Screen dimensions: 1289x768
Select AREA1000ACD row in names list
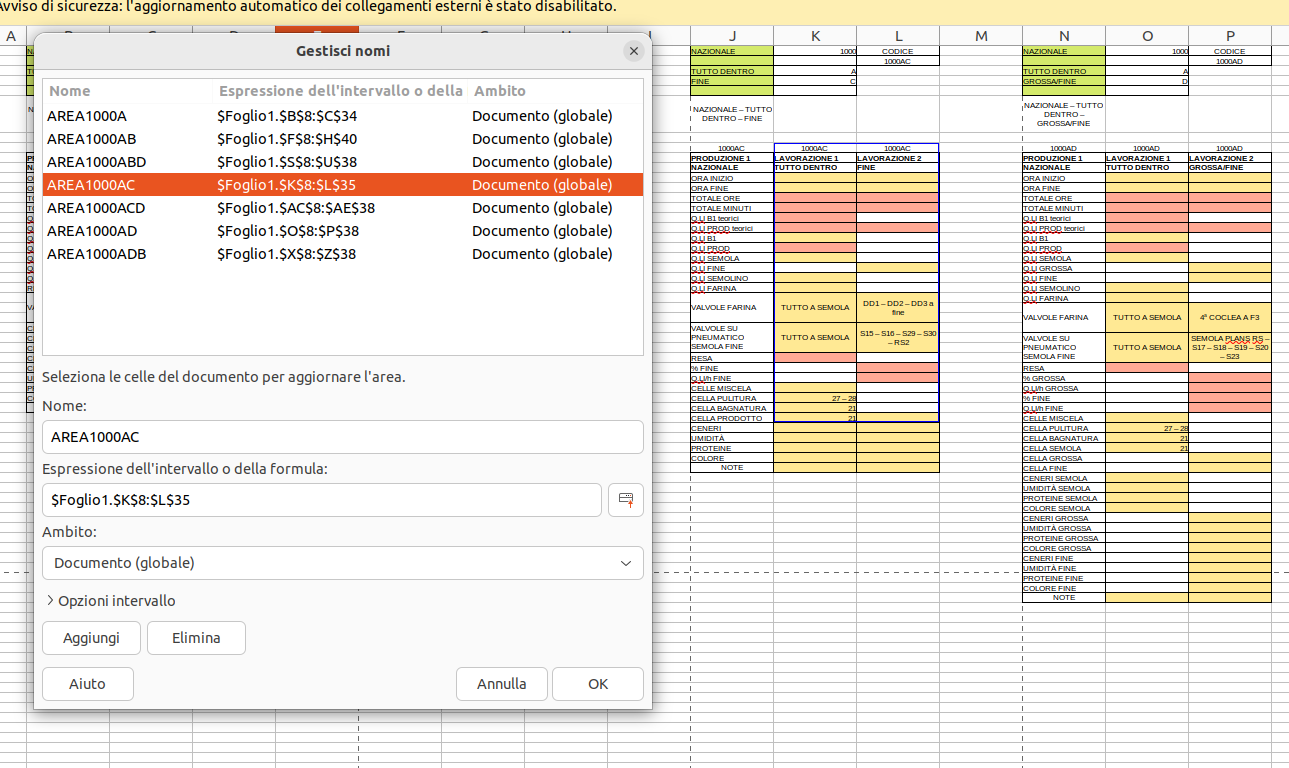pos(343,208)
